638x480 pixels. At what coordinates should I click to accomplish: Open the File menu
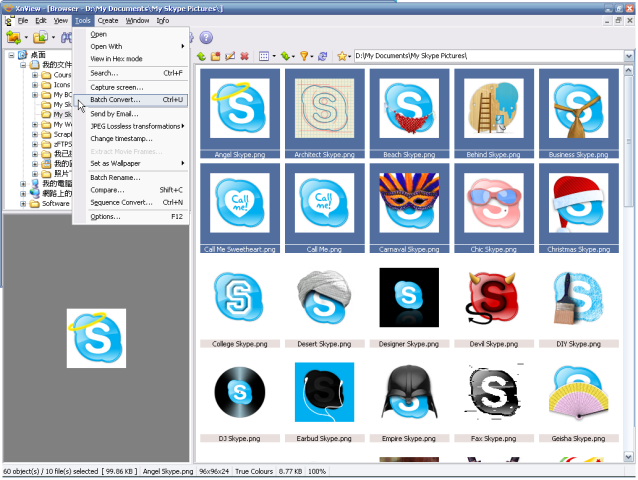(23, 20)
